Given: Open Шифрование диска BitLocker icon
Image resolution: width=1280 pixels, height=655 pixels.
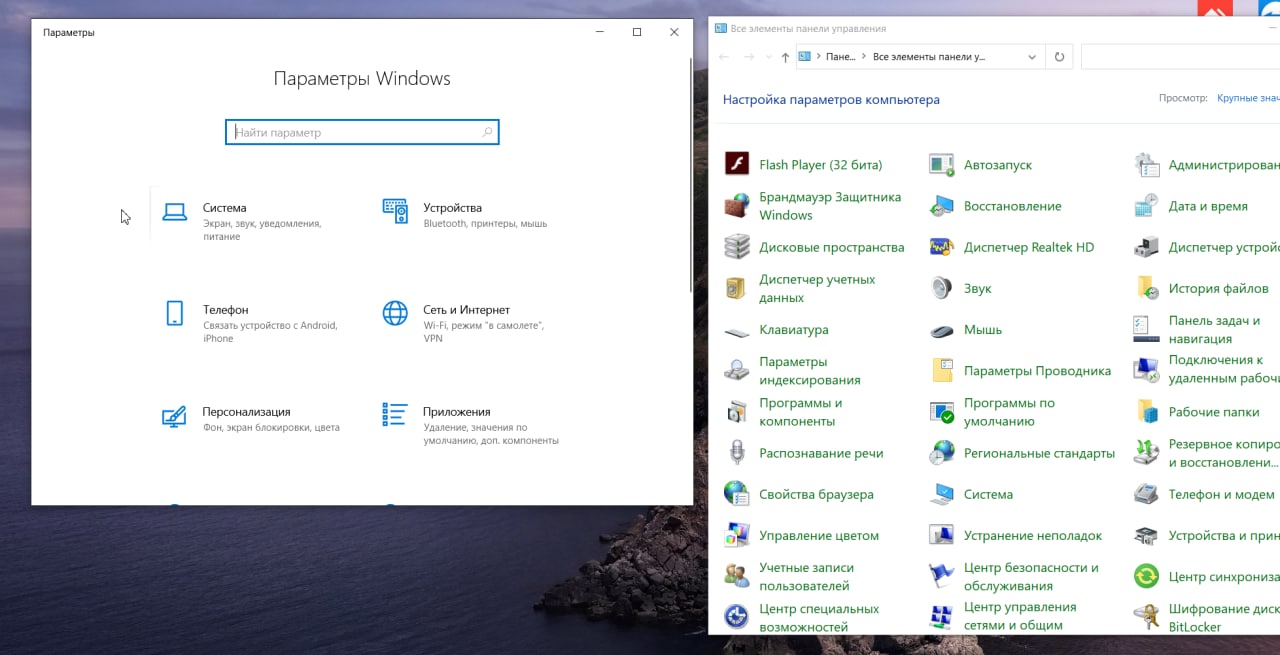Looking at the screenshot, I should click(x=1146, y=617).
